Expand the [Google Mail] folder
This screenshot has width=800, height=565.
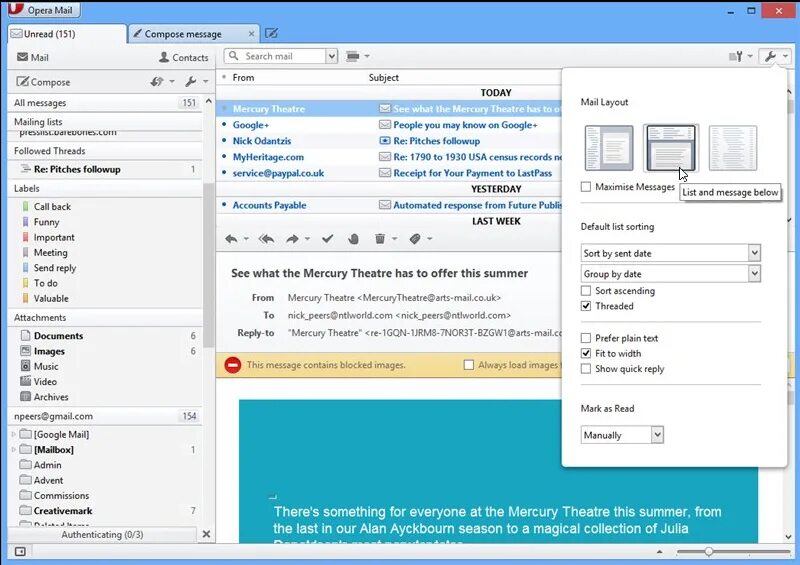click(13, 434)
